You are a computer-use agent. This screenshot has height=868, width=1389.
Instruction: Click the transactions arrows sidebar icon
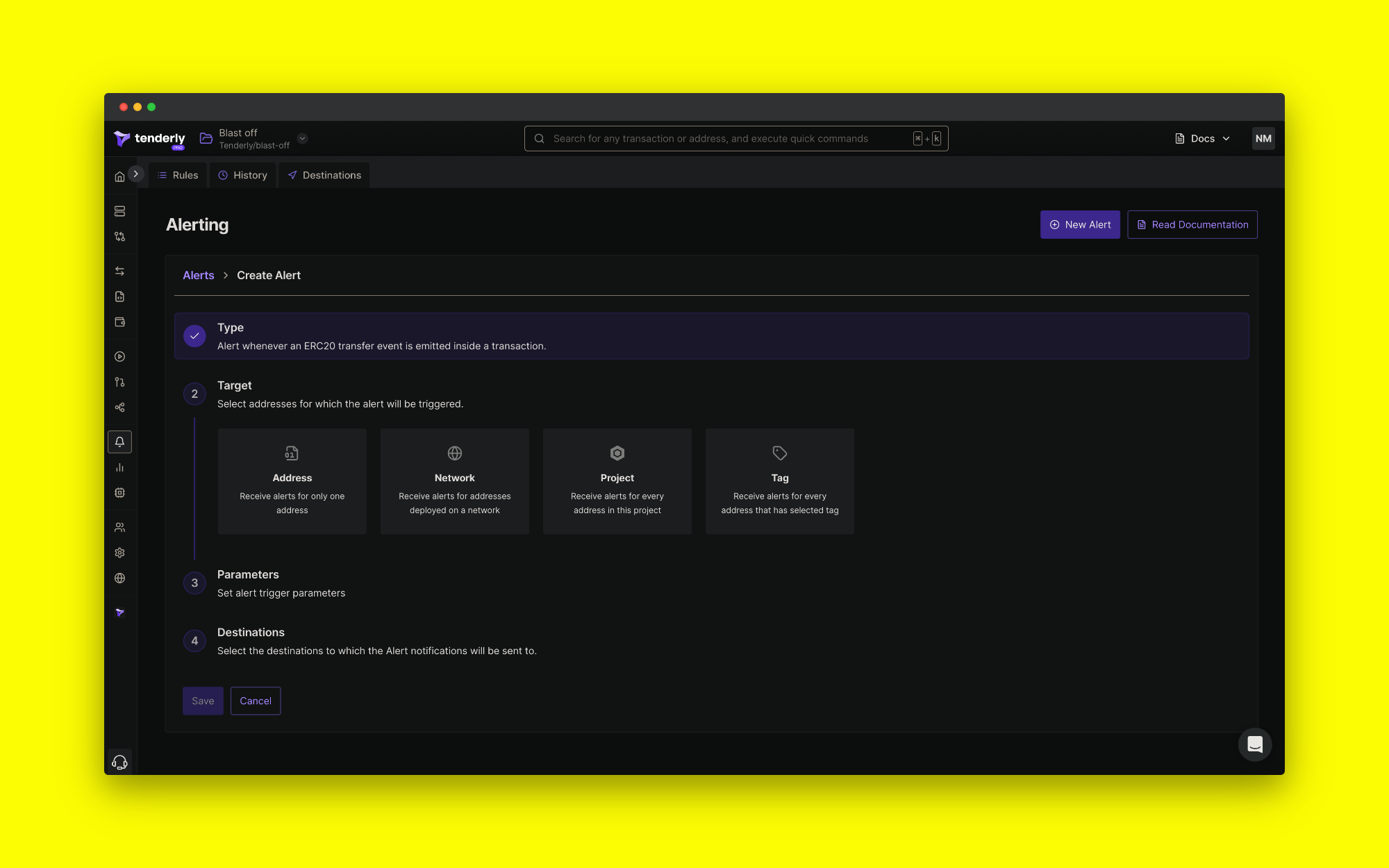click(x=119, y=271)
